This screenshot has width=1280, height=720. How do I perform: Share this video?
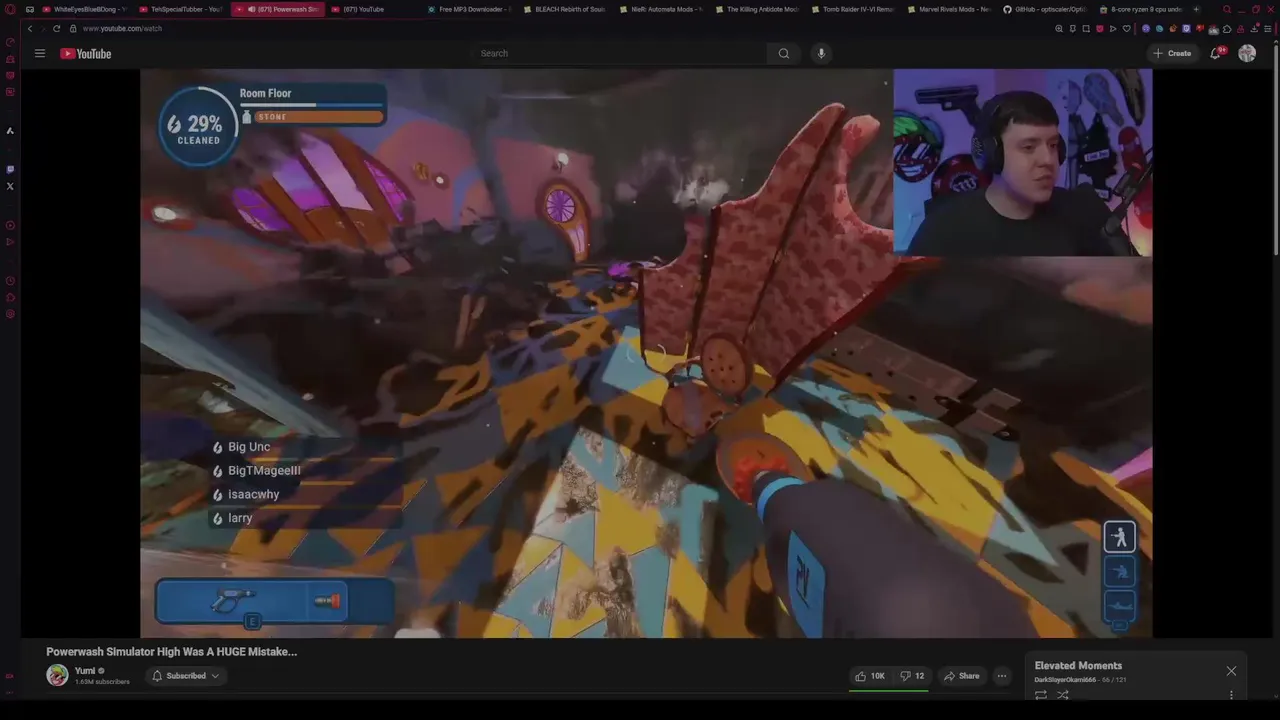[962, 676]
